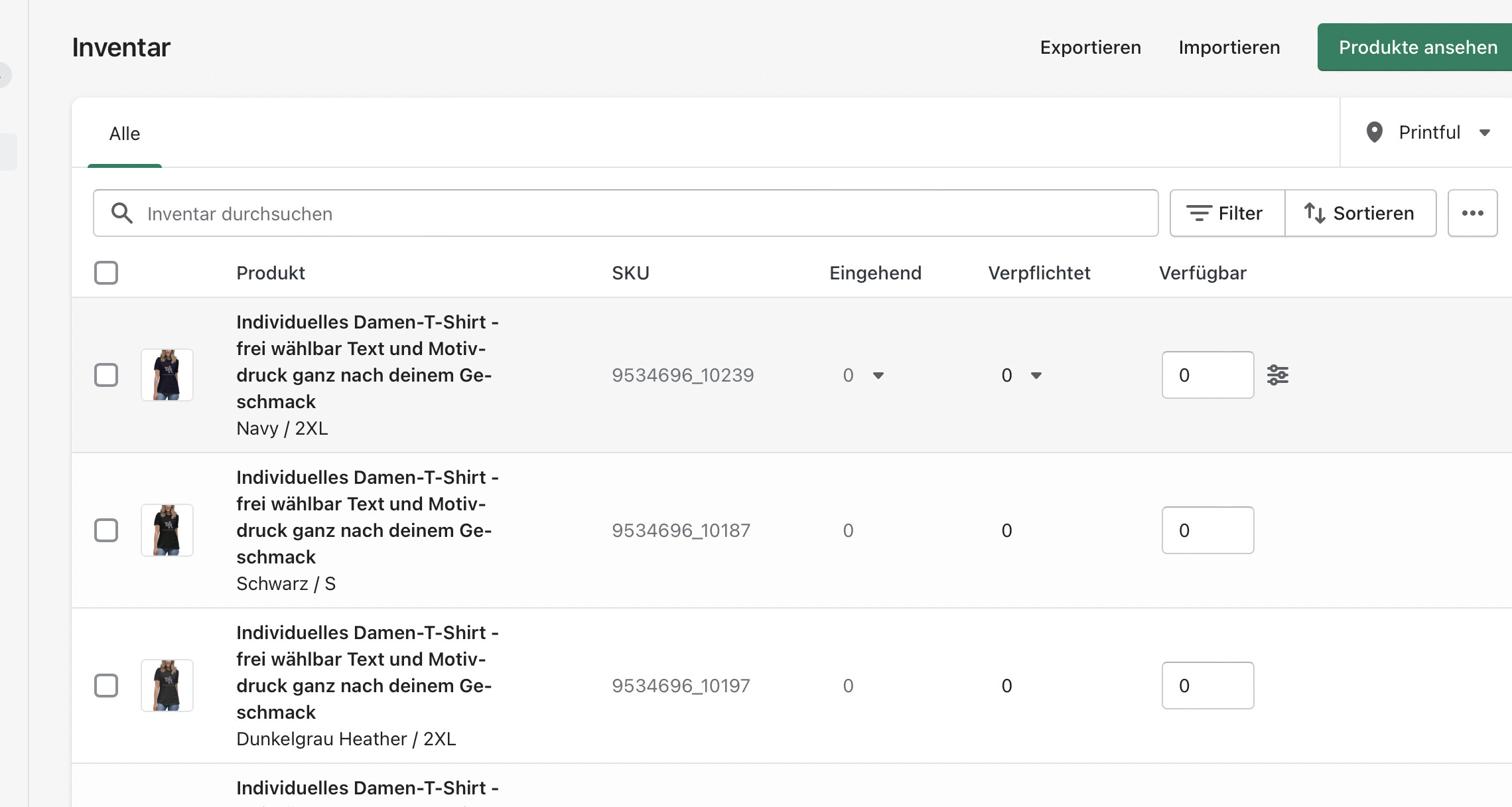Open Dunkelgrau Heather / 2XL shirt thumbnail

(167, 686)
